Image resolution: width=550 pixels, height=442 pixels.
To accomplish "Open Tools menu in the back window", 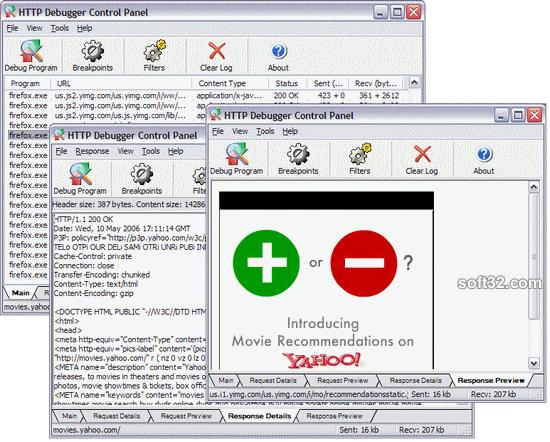I will click(x=60, y=28).
